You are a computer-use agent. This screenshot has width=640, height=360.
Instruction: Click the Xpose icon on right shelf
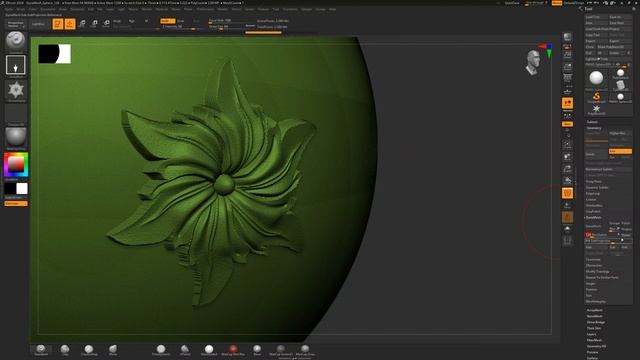coord(567,241)
